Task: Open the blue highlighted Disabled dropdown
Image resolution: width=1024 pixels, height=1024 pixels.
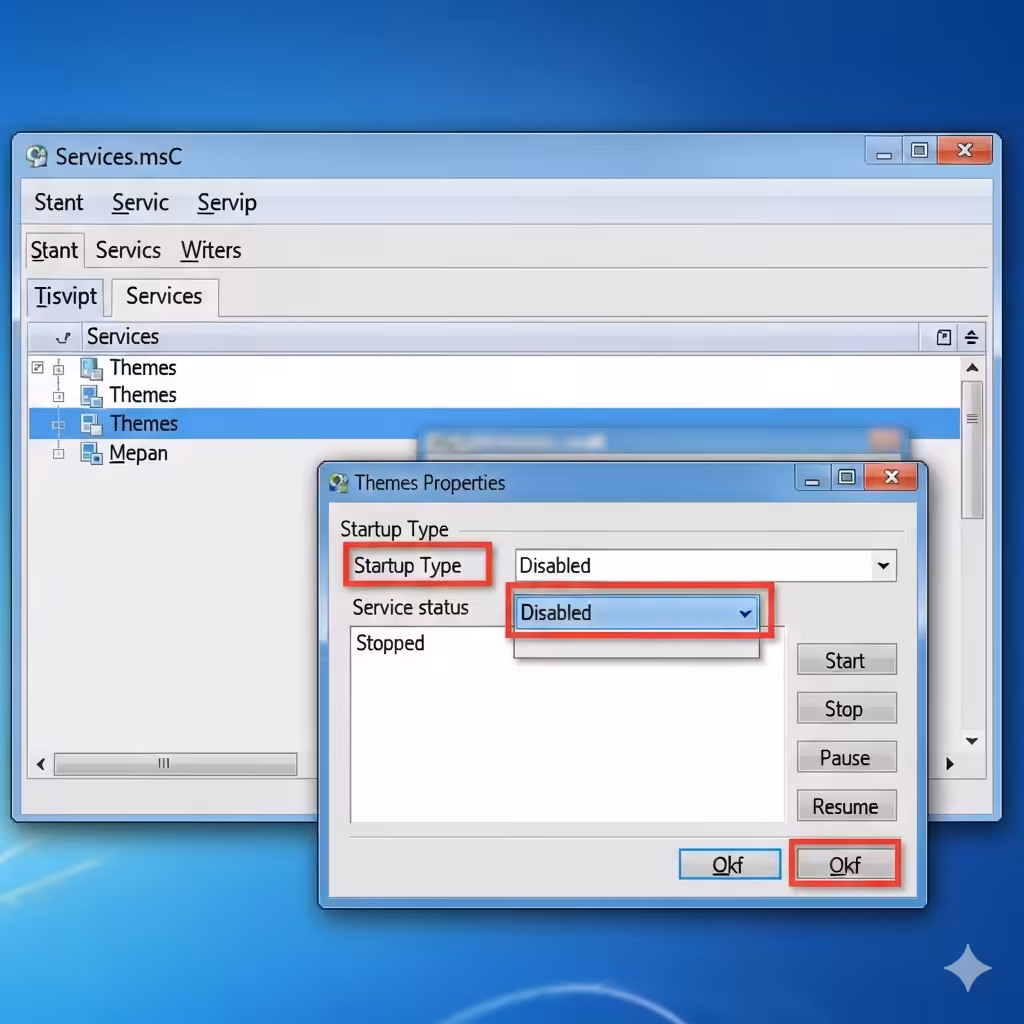Action: point(636,613)
